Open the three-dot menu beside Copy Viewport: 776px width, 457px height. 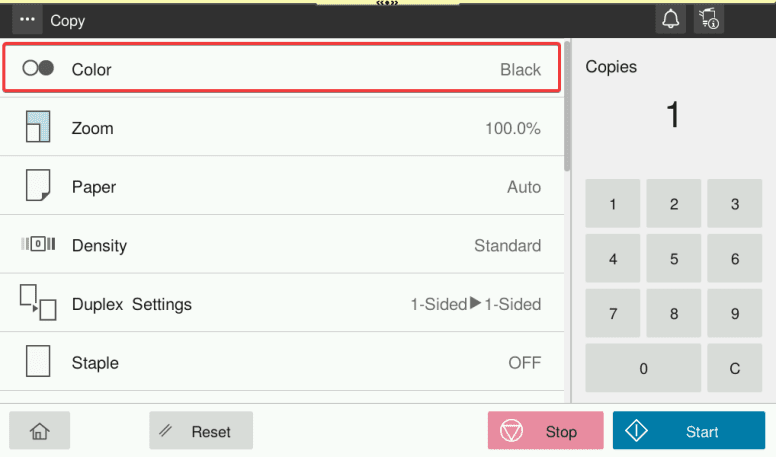[27, 20]
